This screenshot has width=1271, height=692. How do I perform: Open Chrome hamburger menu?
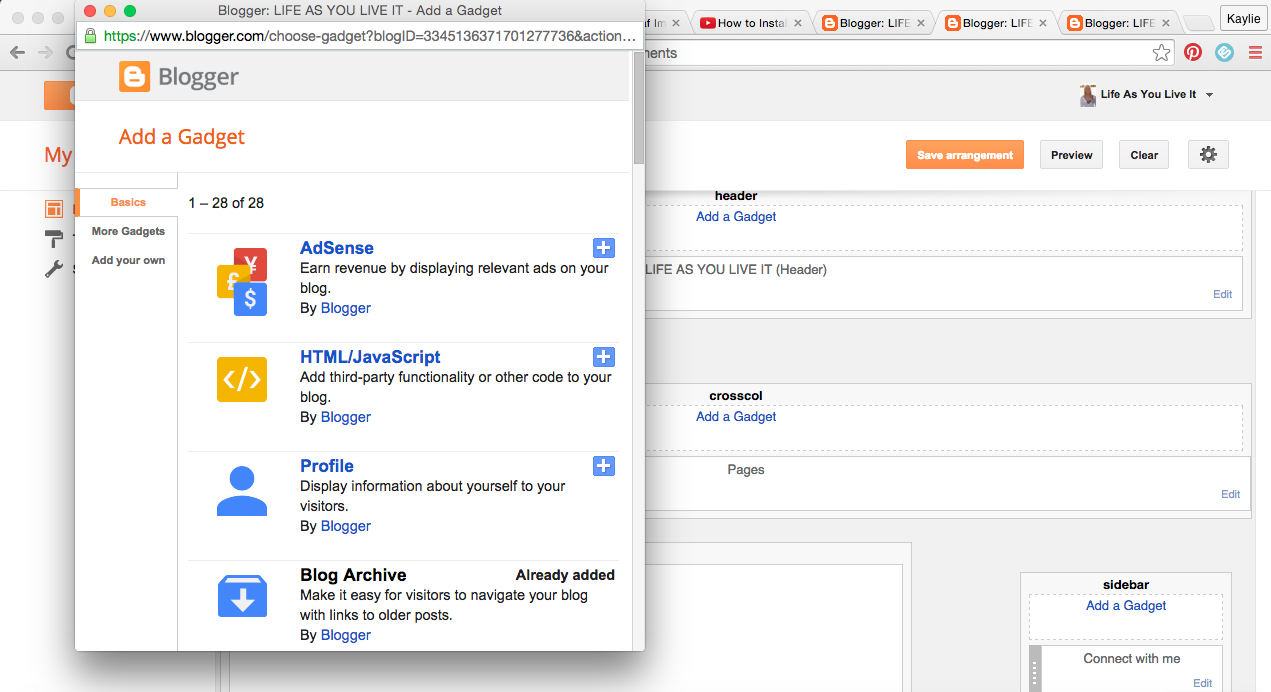(1254, 53)
